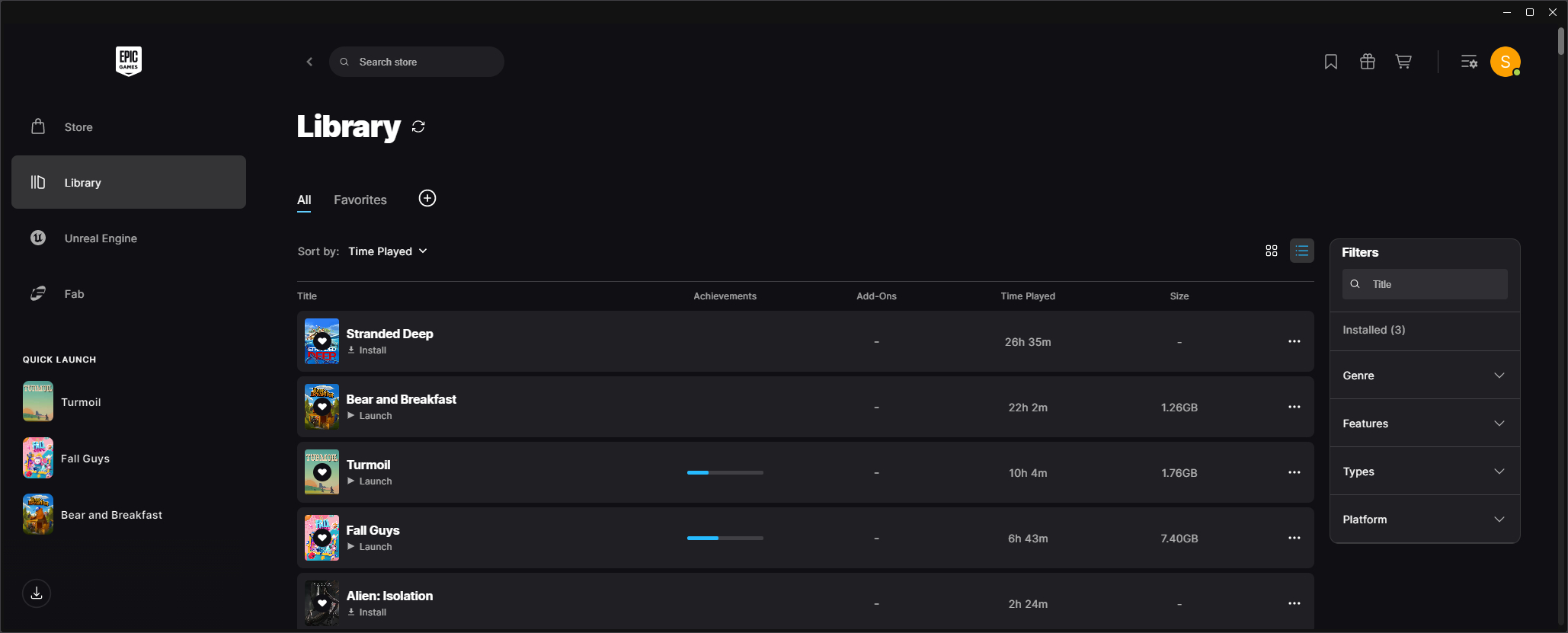The image size is (1568, 633).
Task: Install Alien: Isolation
Action: tap(367, 612)
